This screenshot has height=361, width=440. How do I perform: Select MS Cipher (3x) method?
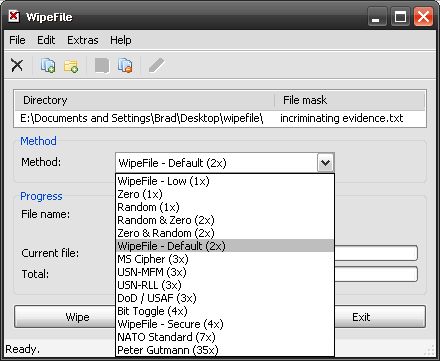click(x=224, y=259)
